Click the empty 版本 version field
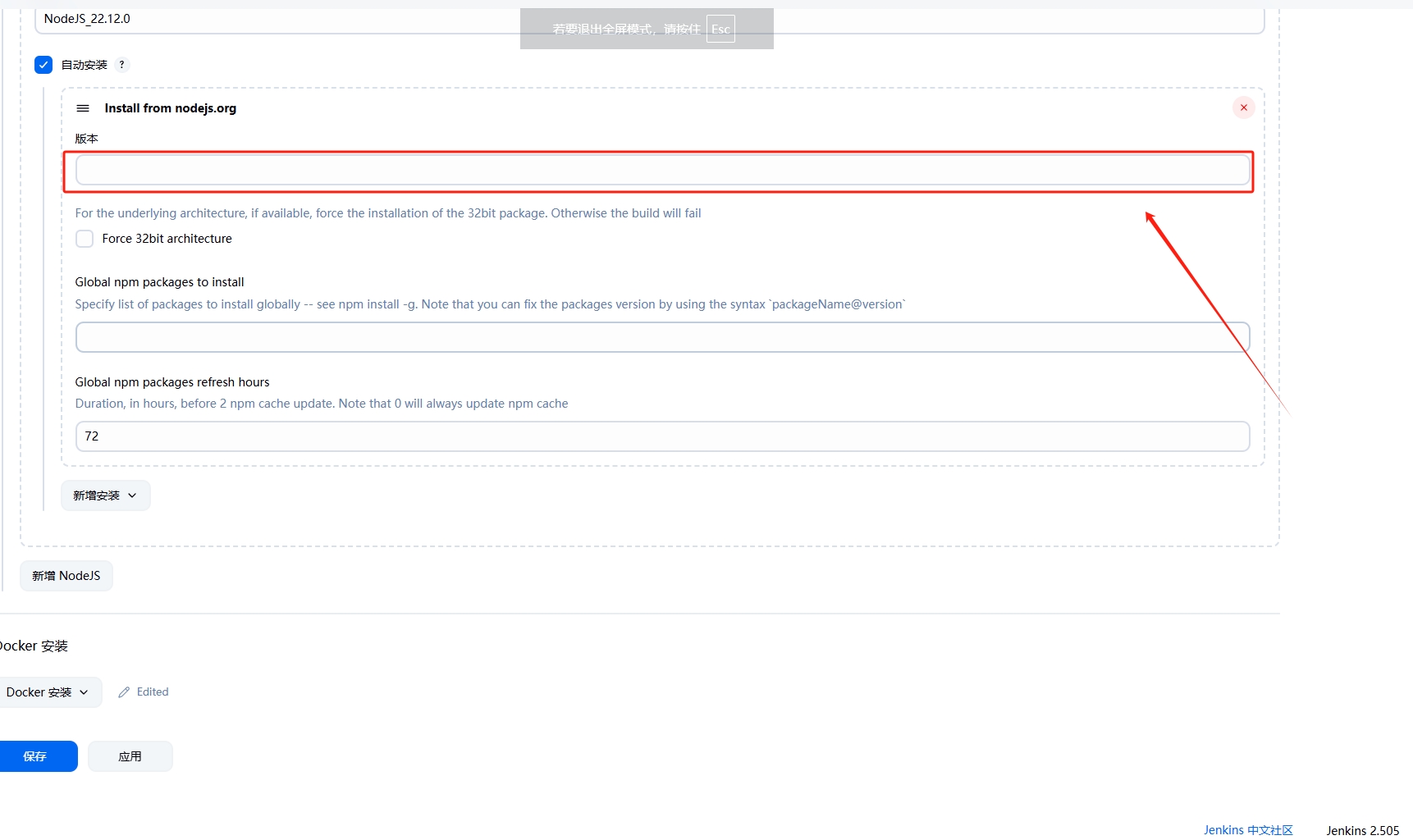Viewport: 1413px width, 840px height. click(662, 171)
